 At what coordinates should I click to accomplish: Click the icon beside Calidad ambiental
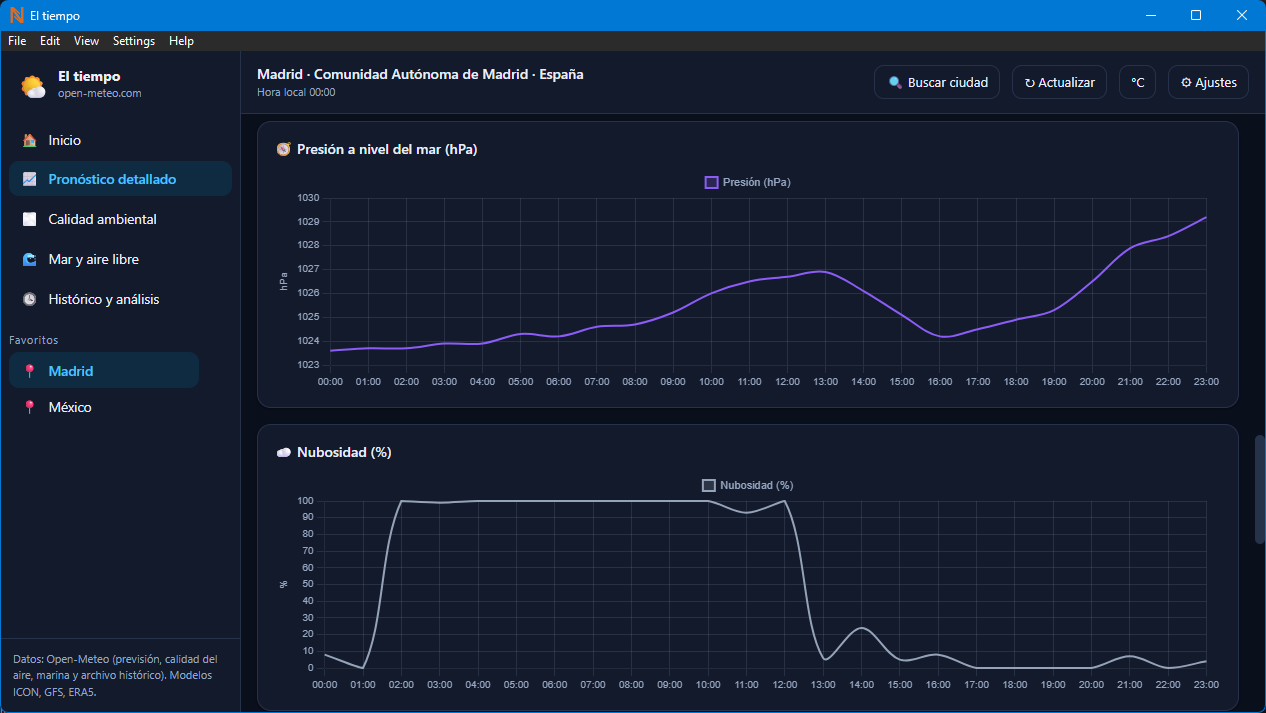click(x=30, y=219)
